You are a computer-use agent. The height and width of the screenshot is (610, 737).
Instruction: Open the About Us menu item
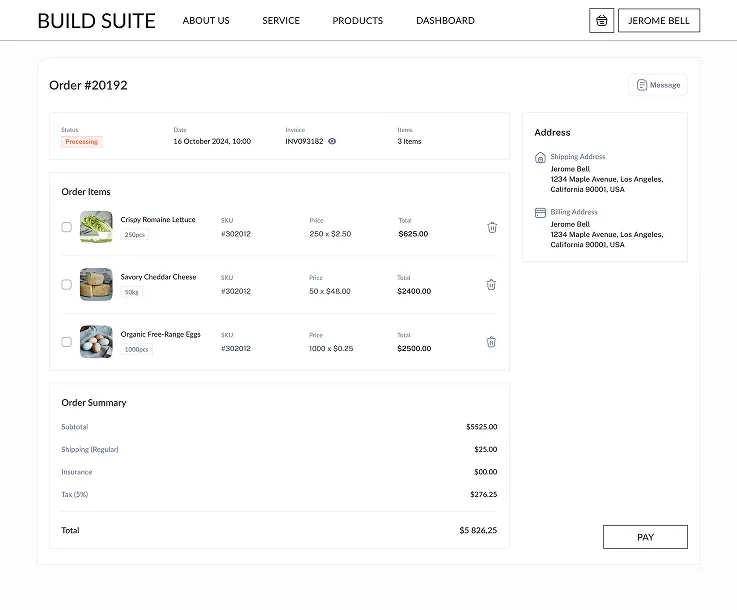coord(206,21)
